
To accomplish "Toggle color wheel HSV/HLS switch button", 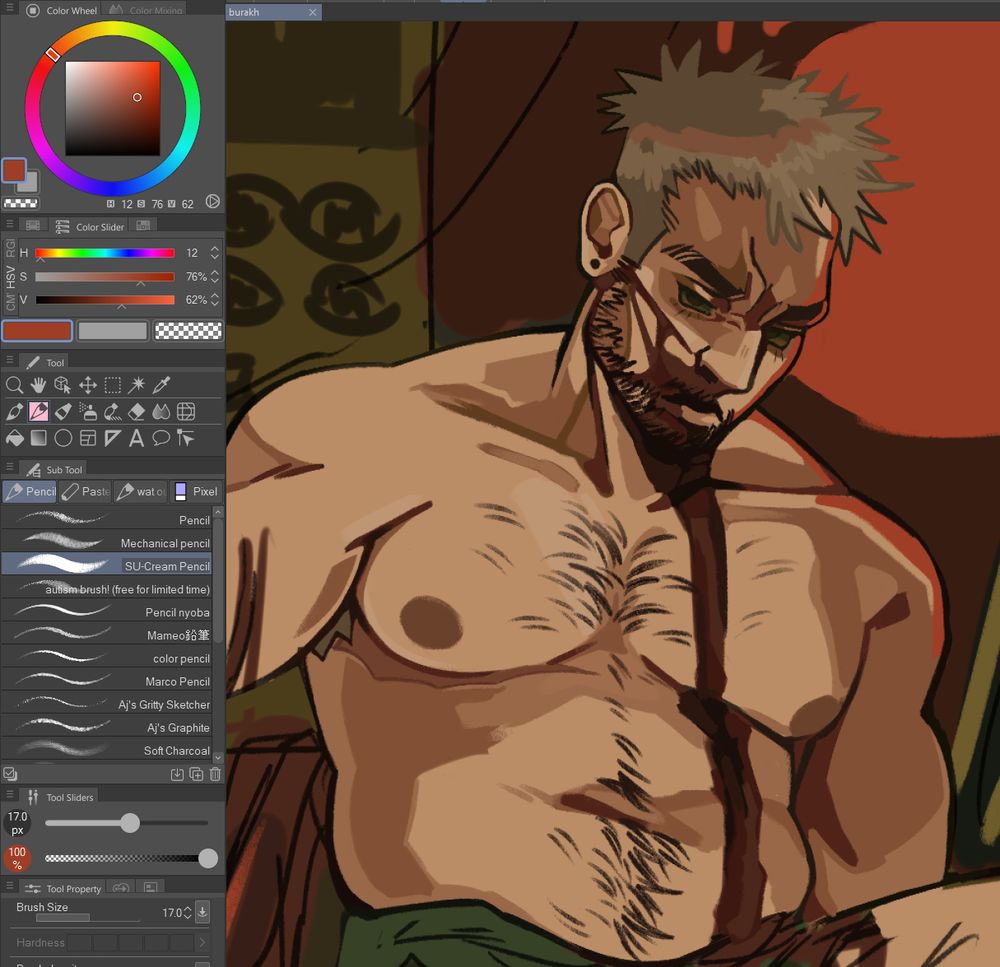I will 212,202.
